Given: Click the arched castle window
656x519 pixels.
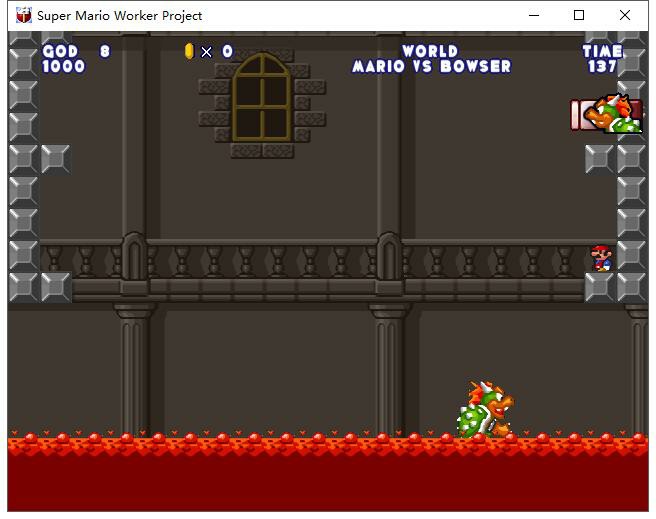Looking at the screenshot, I should (262, 97).
